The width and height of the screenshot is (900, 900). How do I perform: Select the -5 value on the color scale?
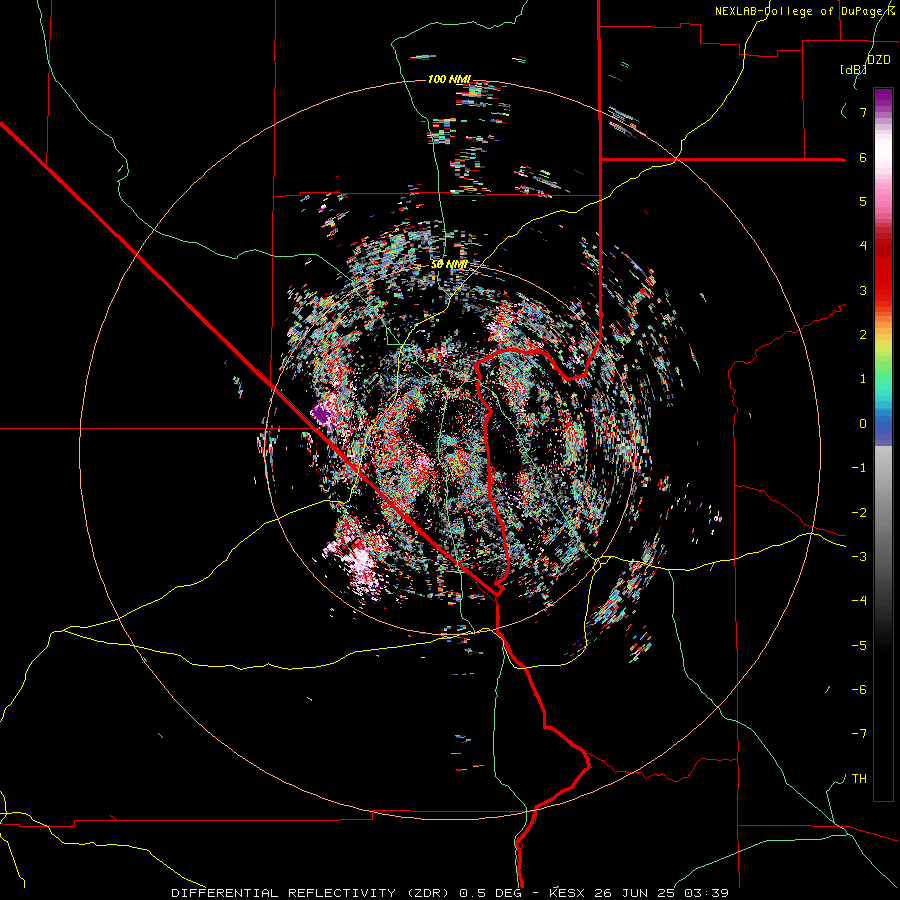coord(859,646)
